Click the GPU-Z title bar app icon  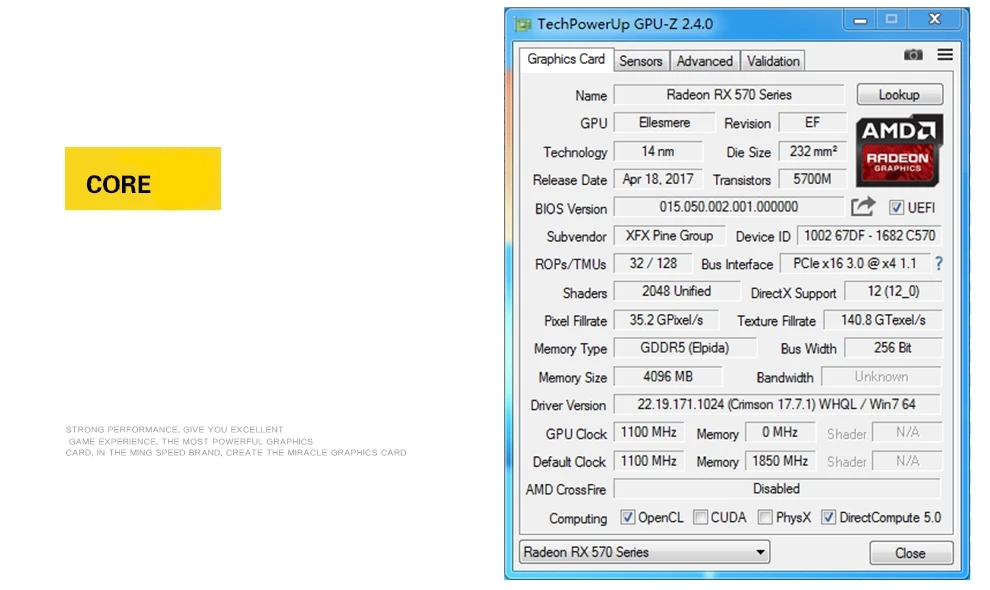(523, 25)
